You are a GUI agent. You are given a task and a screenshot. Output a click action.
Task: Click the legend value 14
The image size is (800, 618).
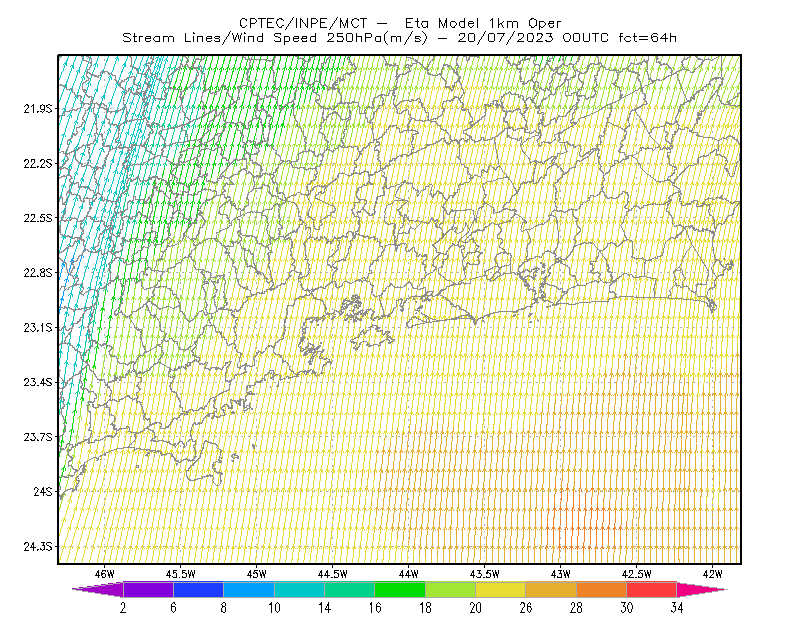pyautogui.click(x=324, y=608)
